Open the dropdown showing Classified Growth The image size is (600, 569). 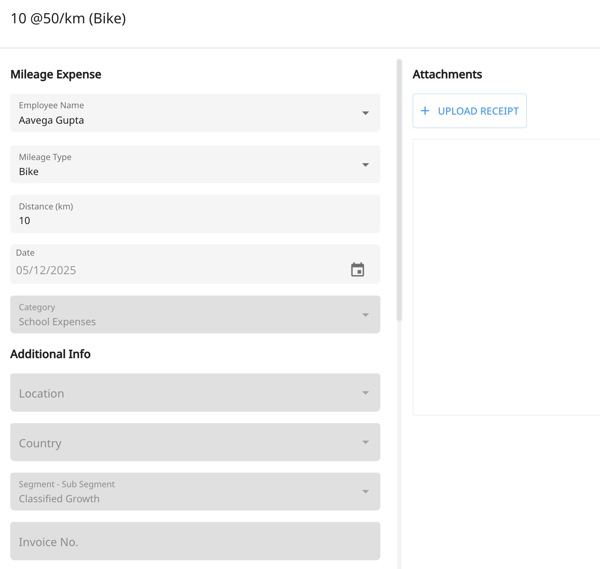[x=180, y=492]
